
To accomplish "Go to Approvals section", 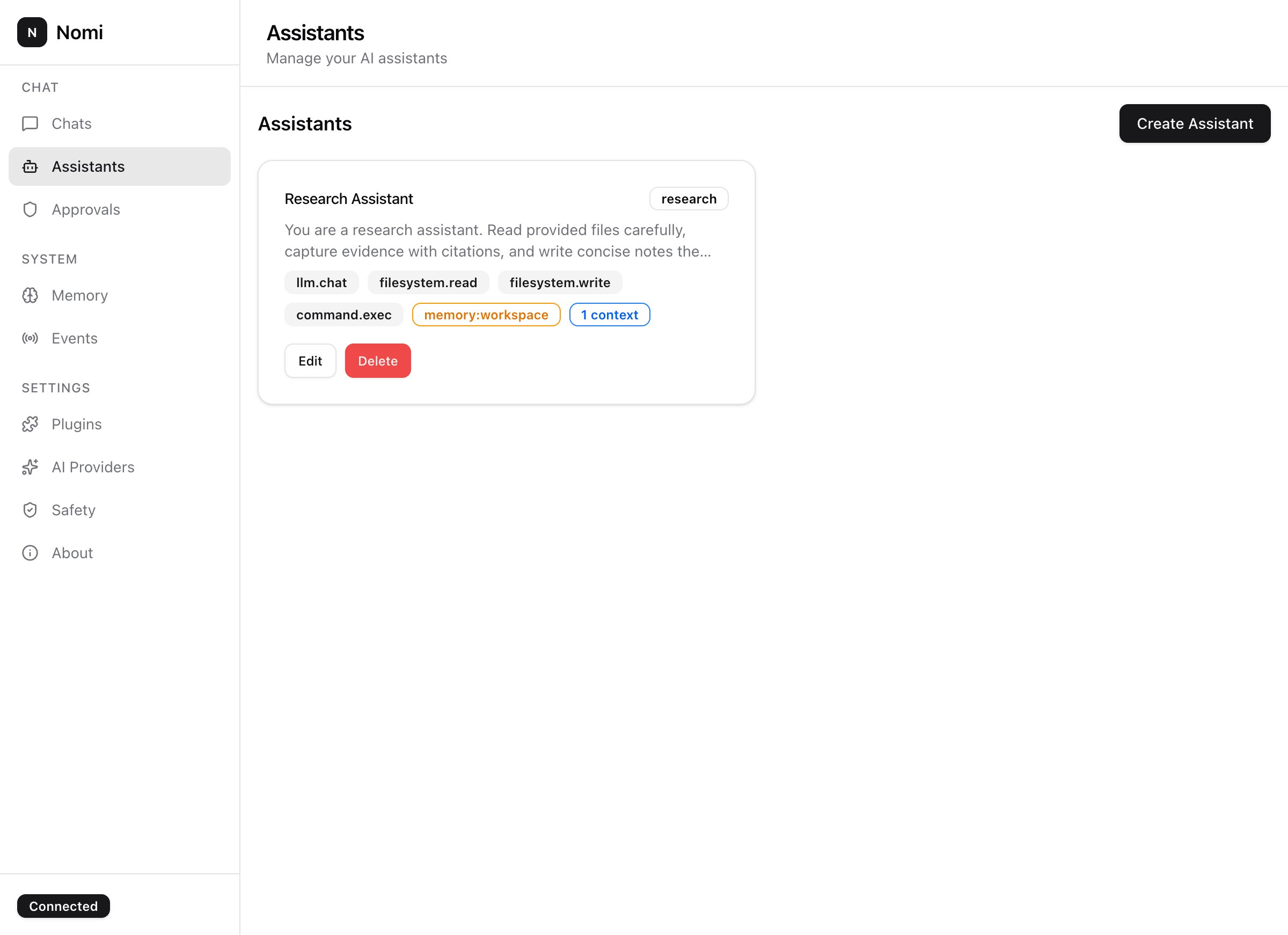I will coord(120,209).
